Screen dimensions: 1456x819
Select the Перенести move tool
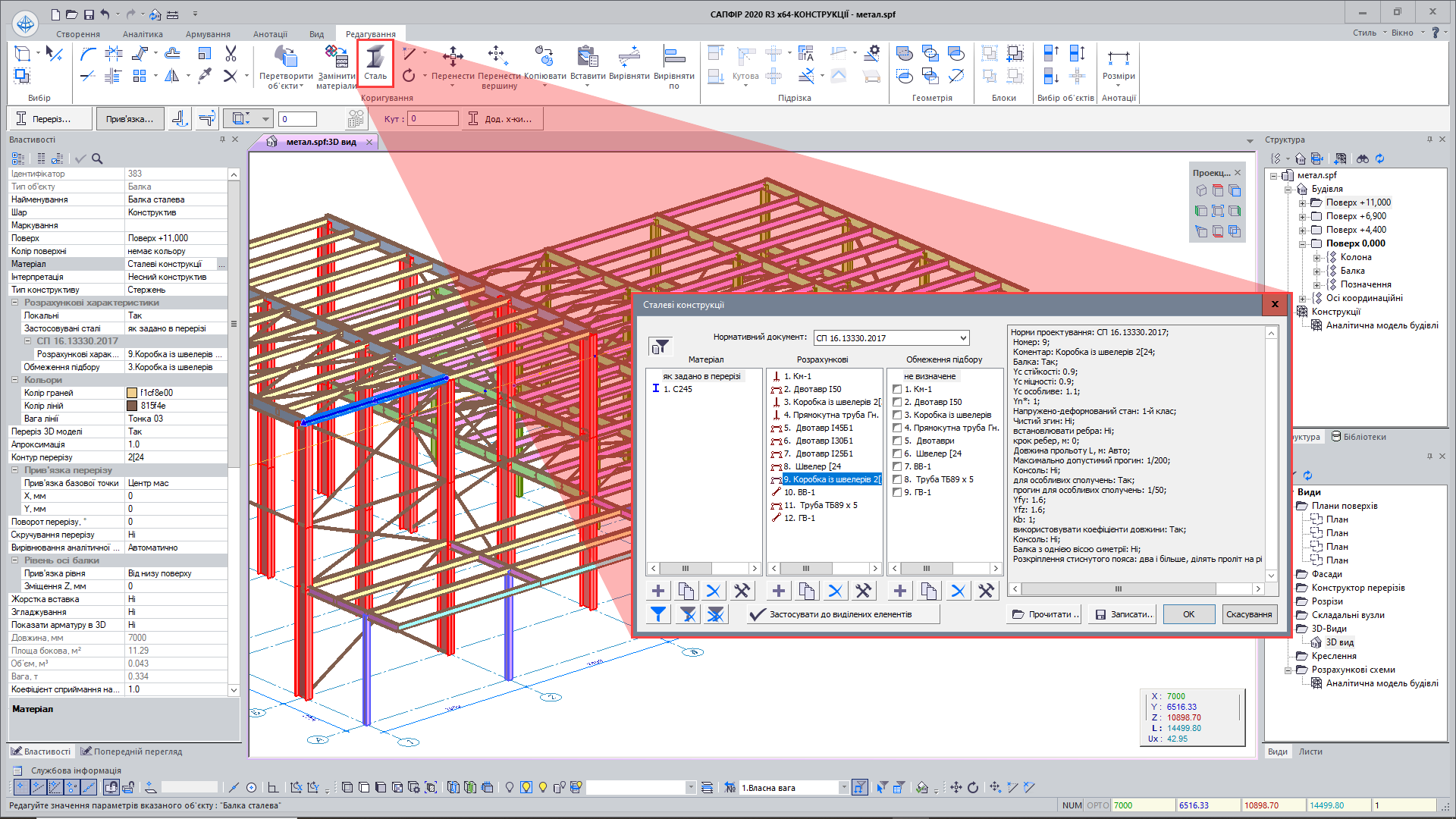(x=453, y=58)
